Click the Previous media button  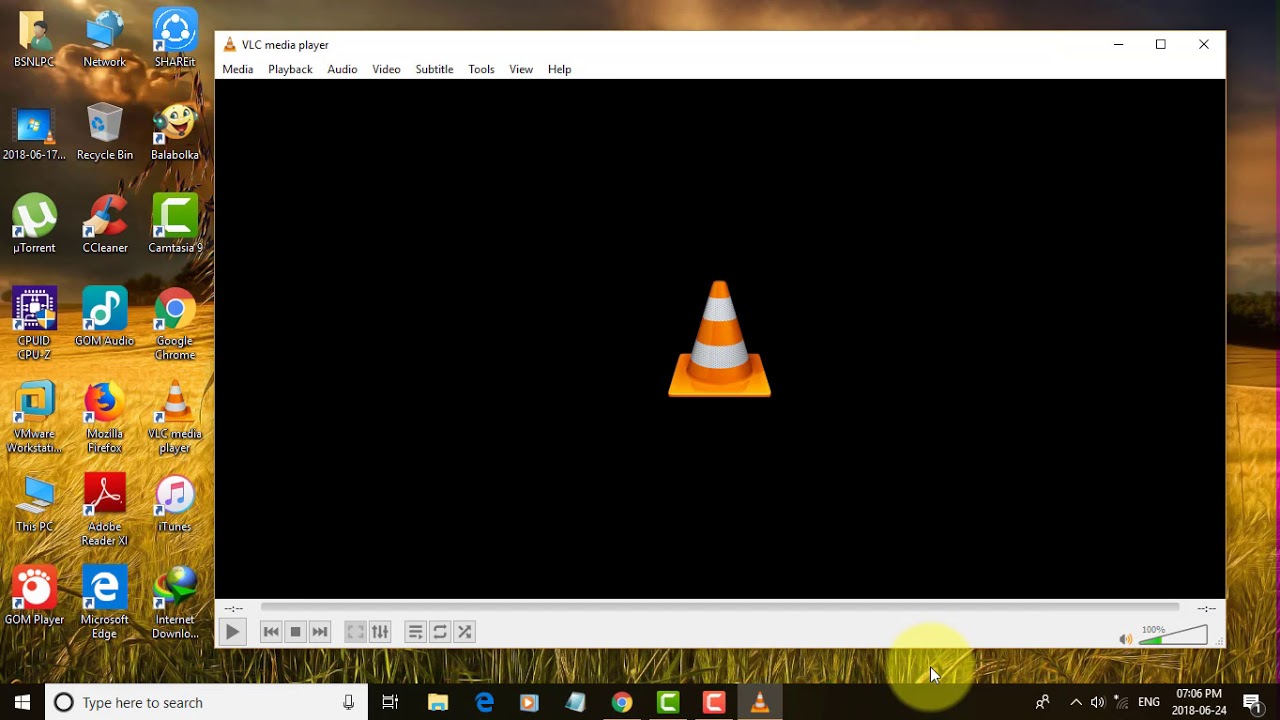point(271,632)
